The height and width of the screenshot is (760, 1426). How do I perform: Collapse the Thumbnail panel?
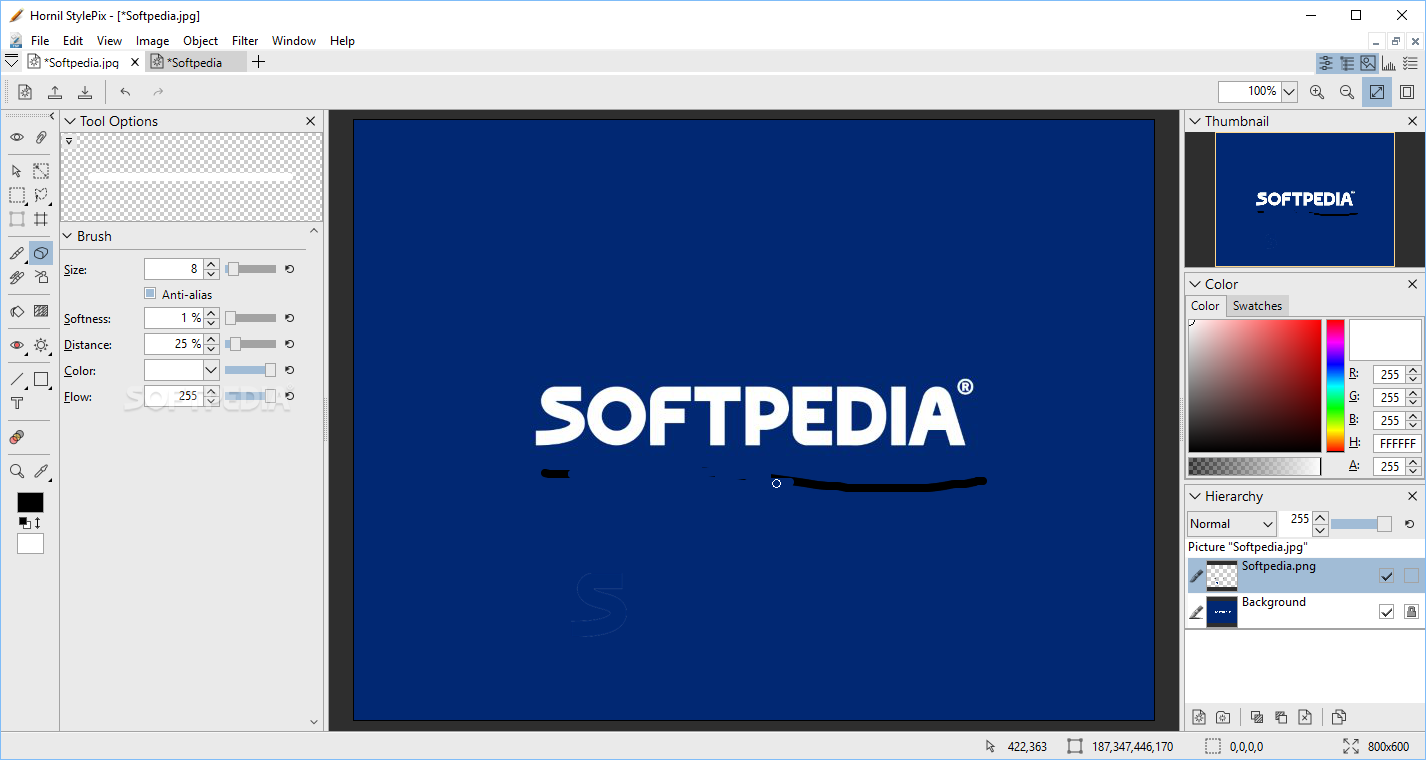[x=1195, y=121]
